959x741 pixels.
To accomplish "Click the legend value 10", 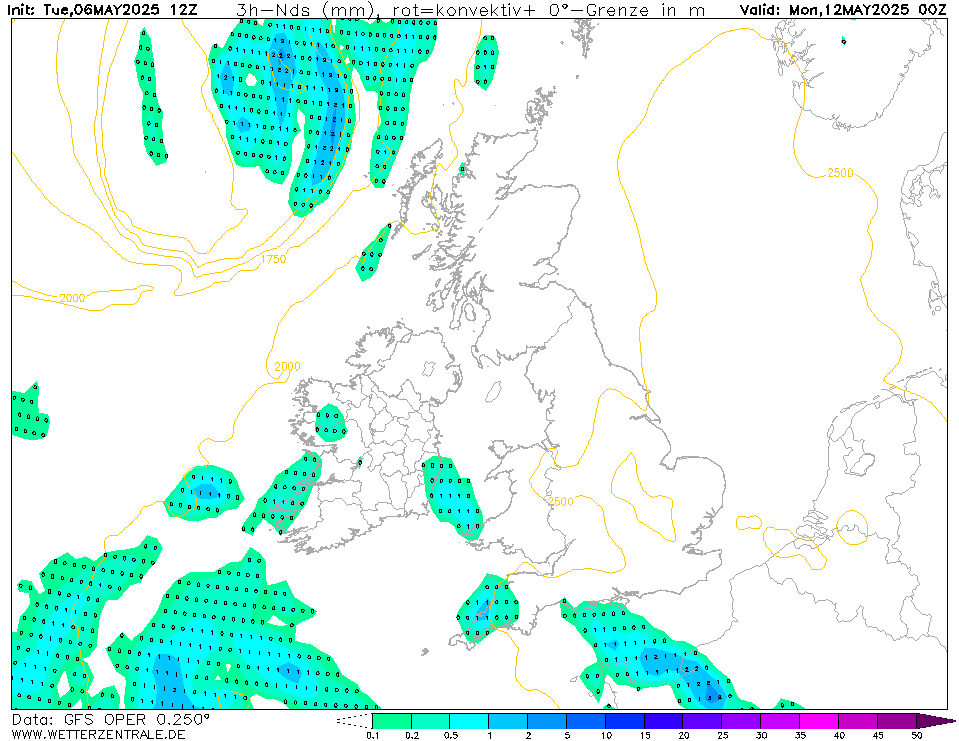I will pyautogui.click(x=605, y=735).
